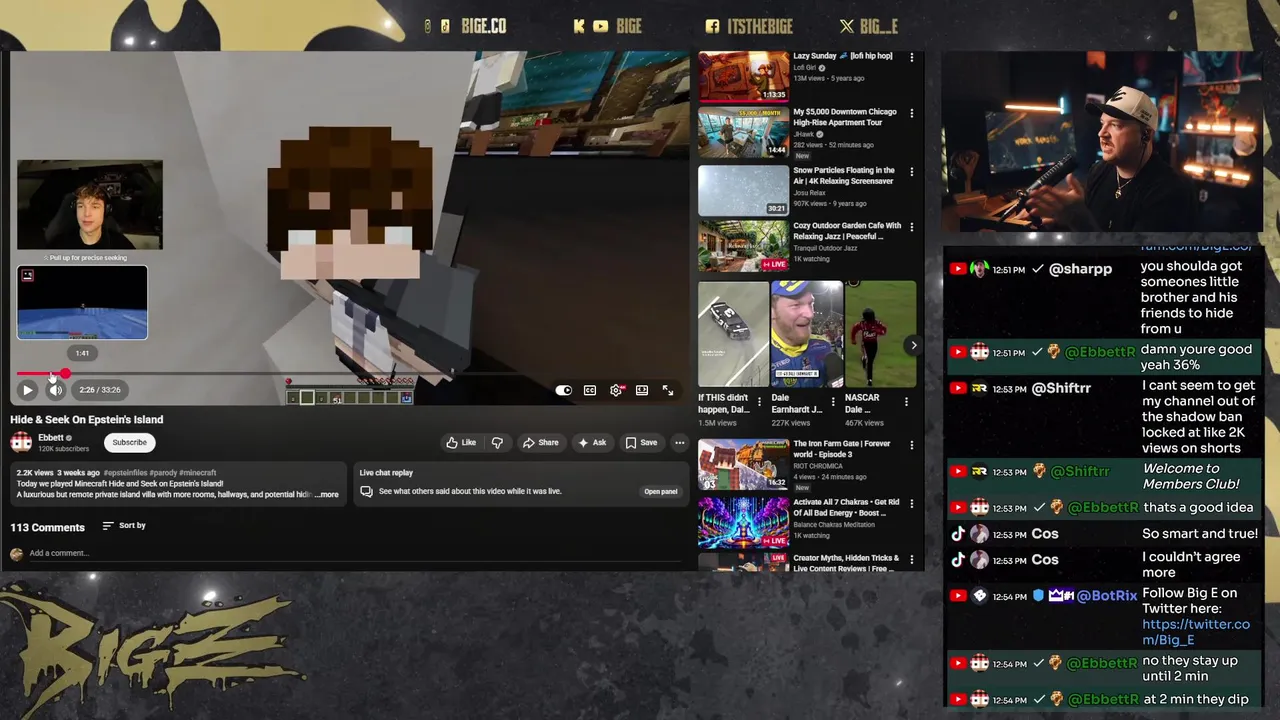Mute the video with the speaker icon

click(x=55, y=390)
